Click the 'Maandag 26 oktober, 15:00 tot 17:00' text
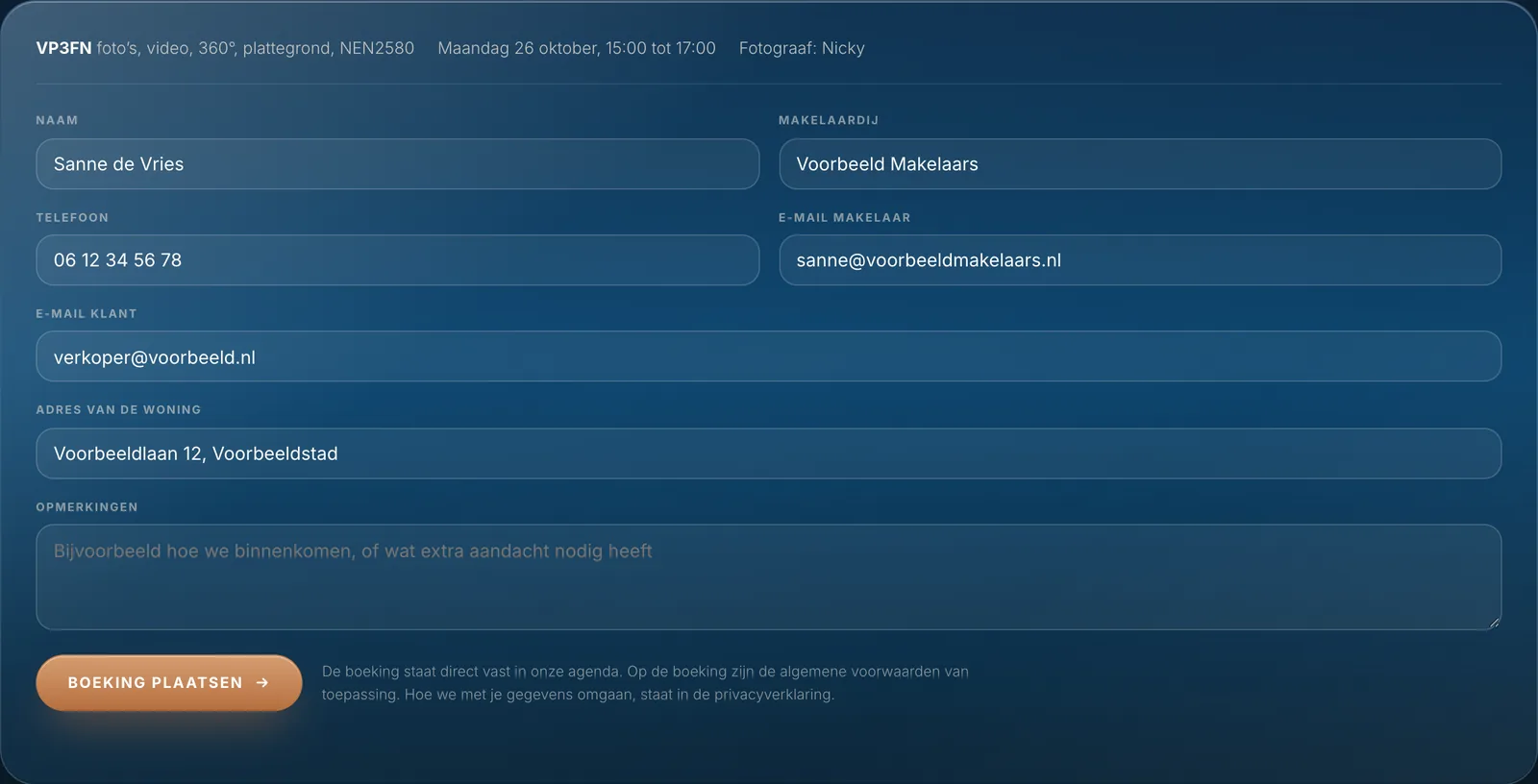 tap(577, 48)
